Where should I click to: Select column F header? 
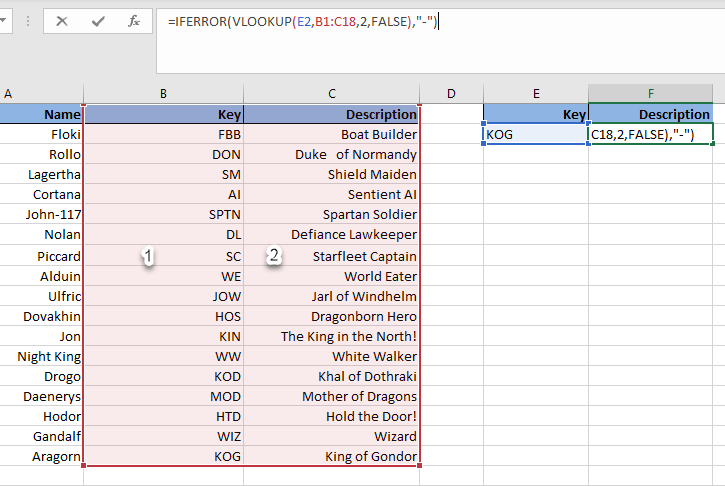(x=650, y=93)
